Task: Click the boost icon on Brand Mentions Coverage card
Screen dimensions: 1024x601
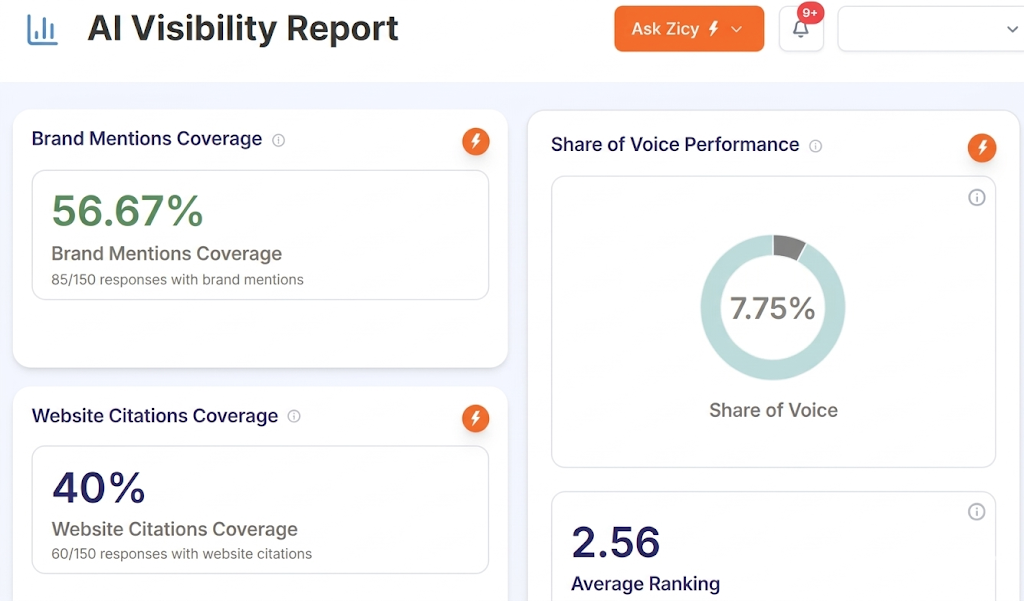Action: 476,142
